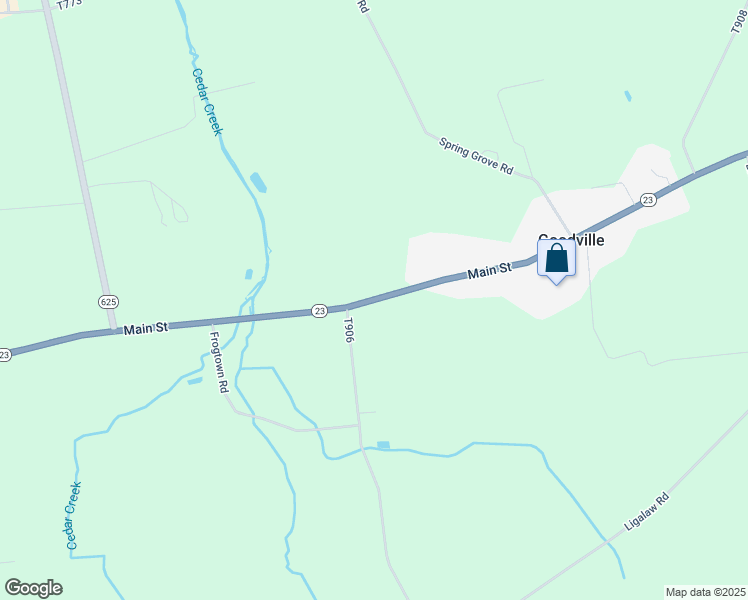This screenshot has height=600, width=748.
Task: Click the Route 23 shield near T906
Action: pyautogui.click(x=319, y=311)
